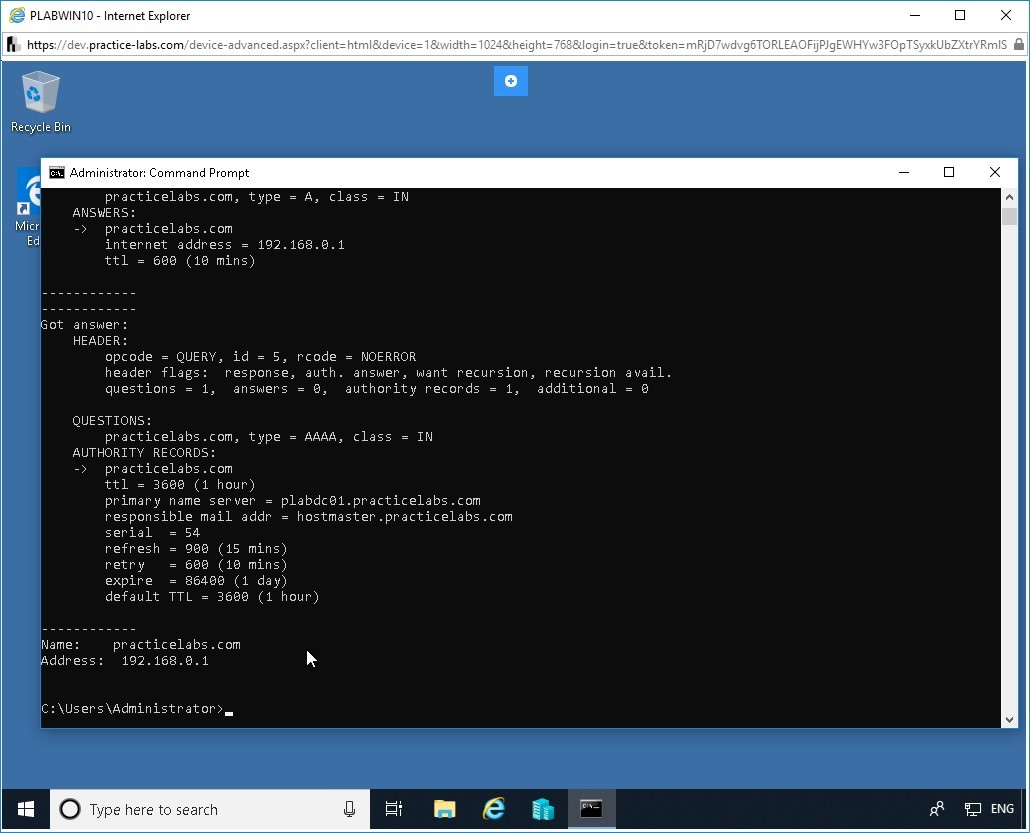
Task: Click the padlock icon in address bar
Action: click(1018, 45)
